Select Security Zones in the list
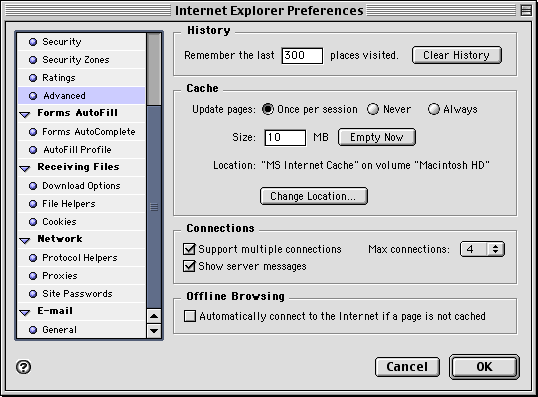Viewport: 538px width, 397px height. pos(82,60)
